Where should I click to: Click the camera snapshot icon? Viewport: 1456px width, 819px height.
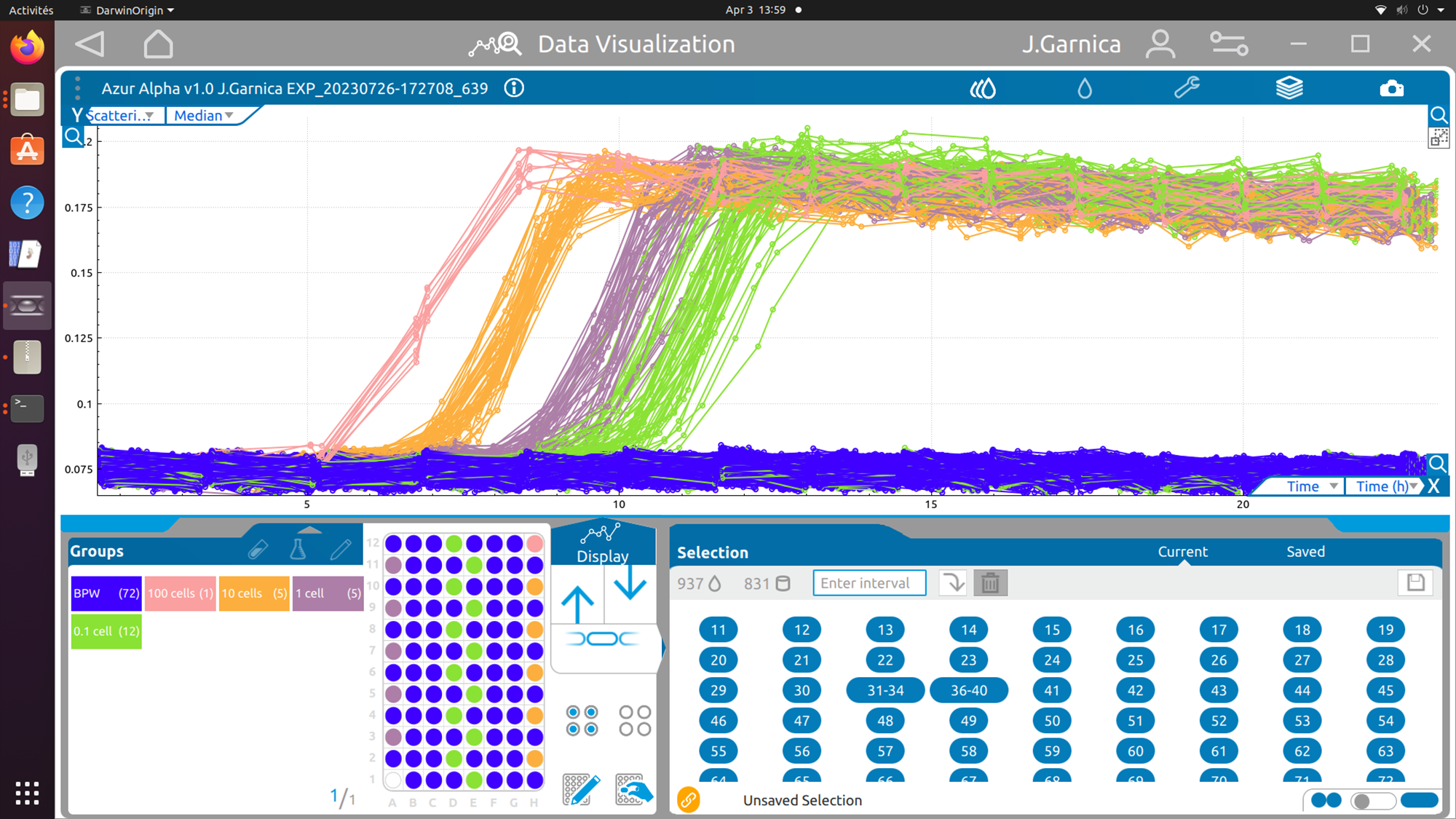coord(1391,89)
